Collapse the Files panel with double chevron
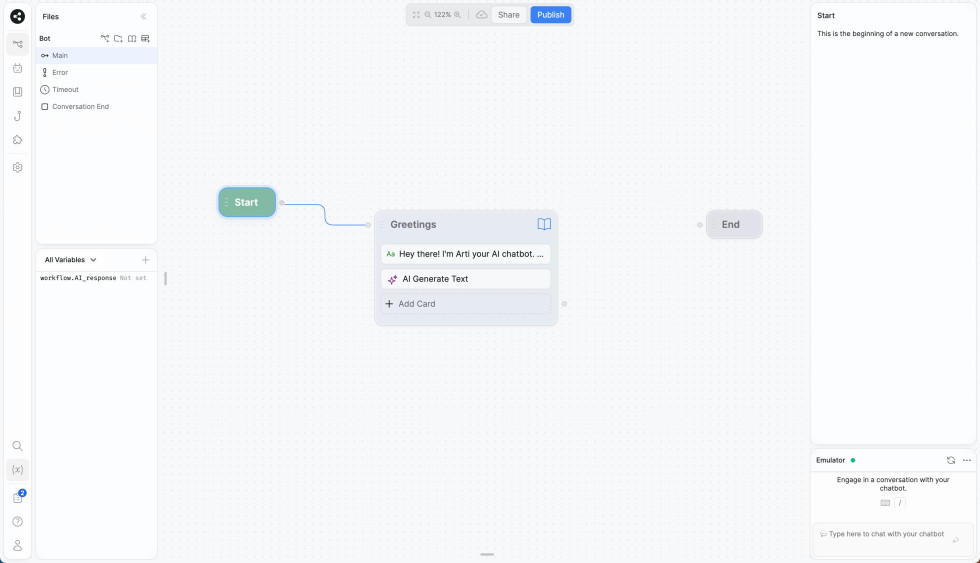 click(144, 17)
